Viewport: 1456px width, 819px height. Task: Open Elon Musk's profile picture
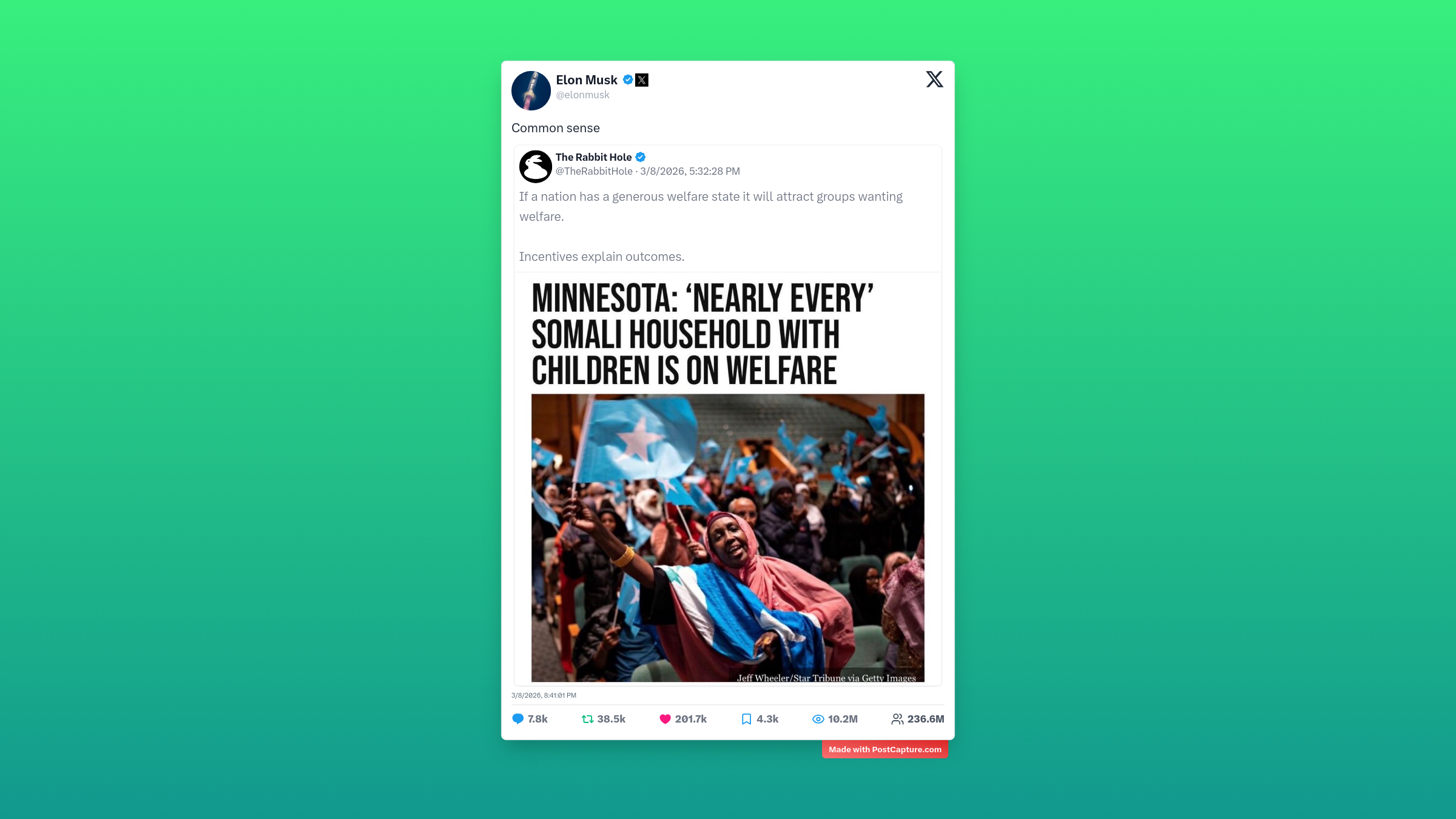tap(531, 90)
